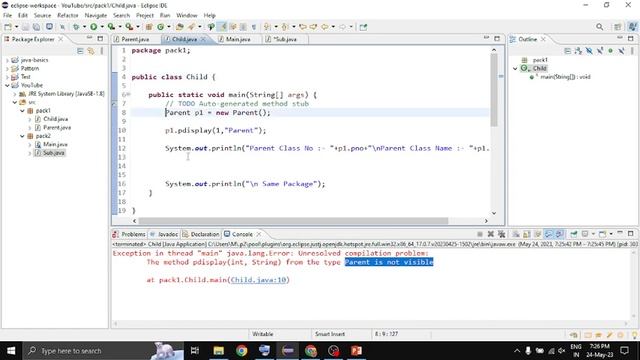Open File Explorer from the taskbar
The image size is (640, 360).
click(x=218, y=351)
